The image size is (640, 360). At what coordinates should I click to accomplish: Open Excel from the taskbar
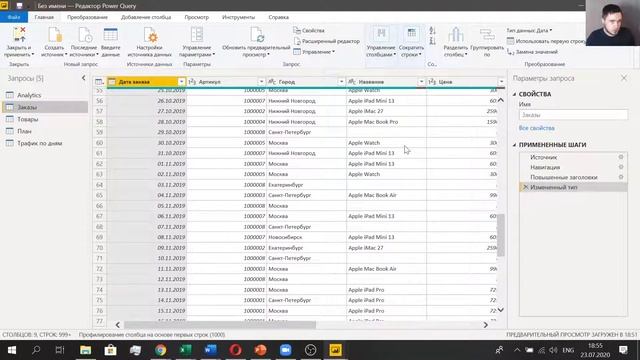pyautogui.click(x=185, y=350)
